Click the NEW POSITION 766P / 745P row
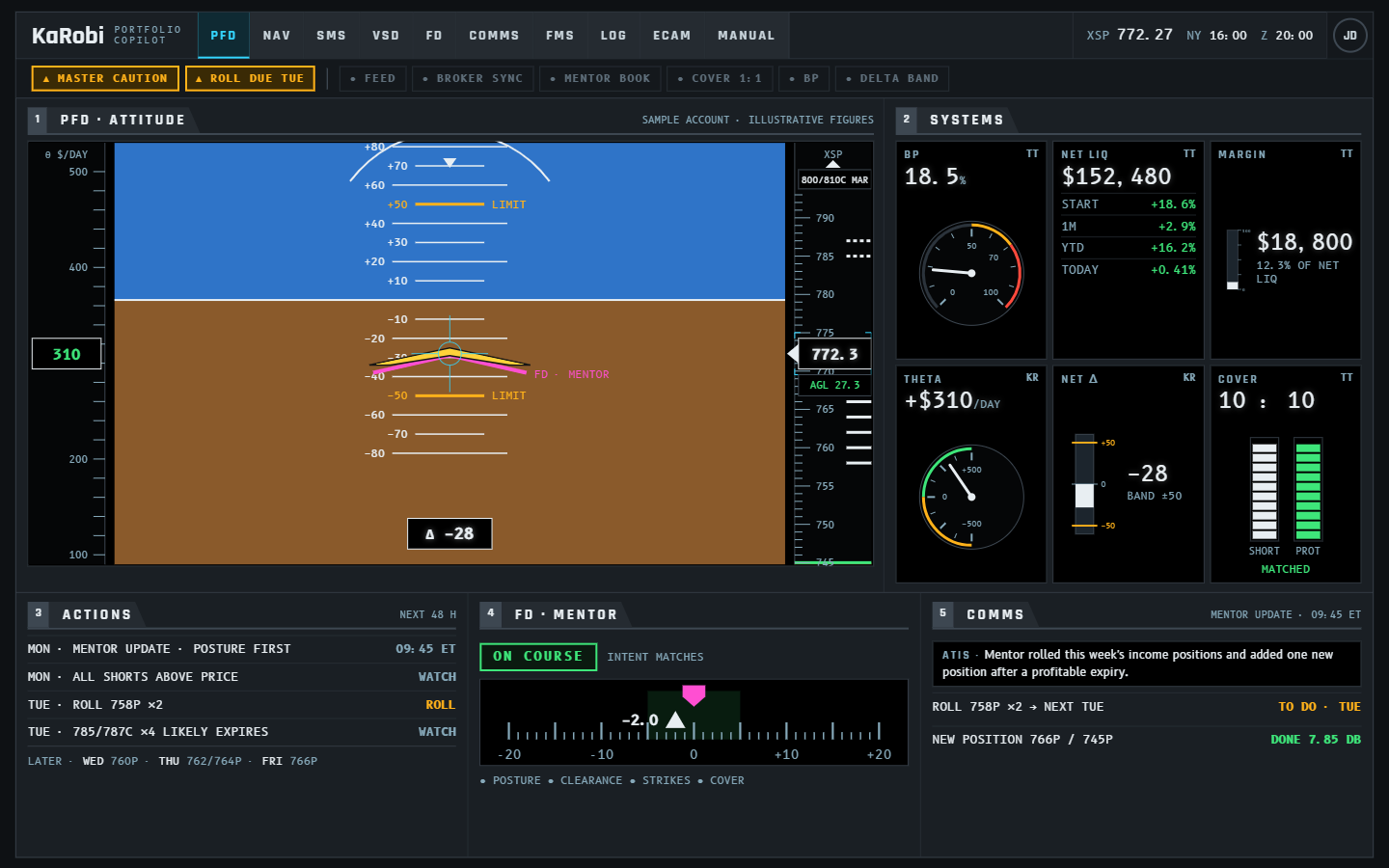The width and height of the screenshot is (1389, 868). (1147, 740)
